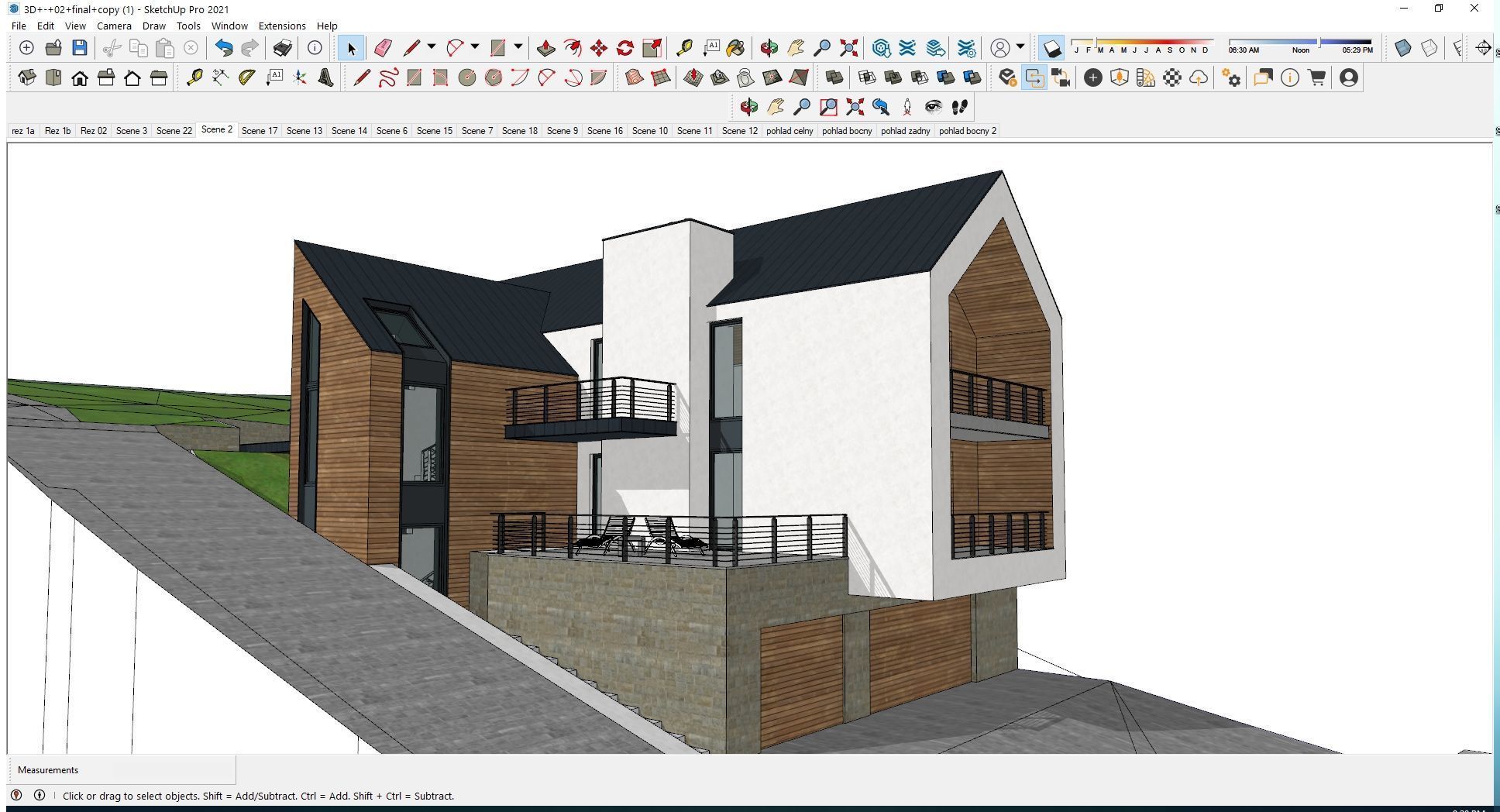Activate the Orbit tool in top toolbar
The image size is (1500, 812).
(x=769, y=48)
